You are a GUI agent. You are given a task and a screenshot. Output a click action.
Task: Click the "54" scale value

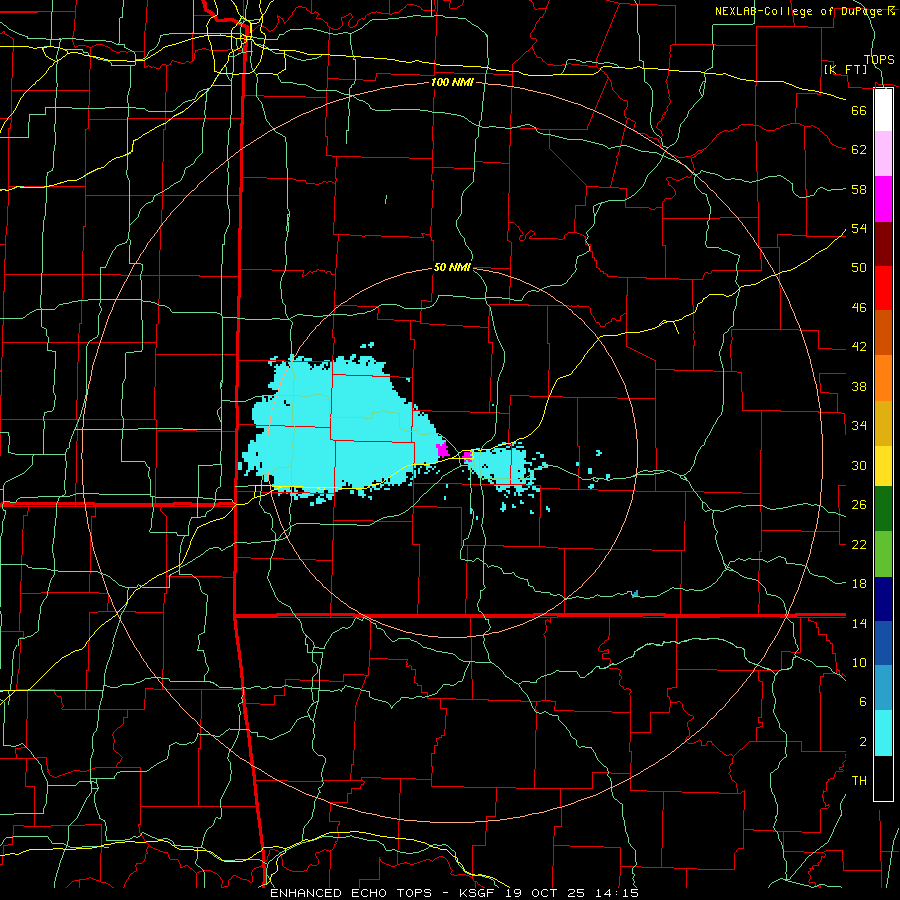859,228
